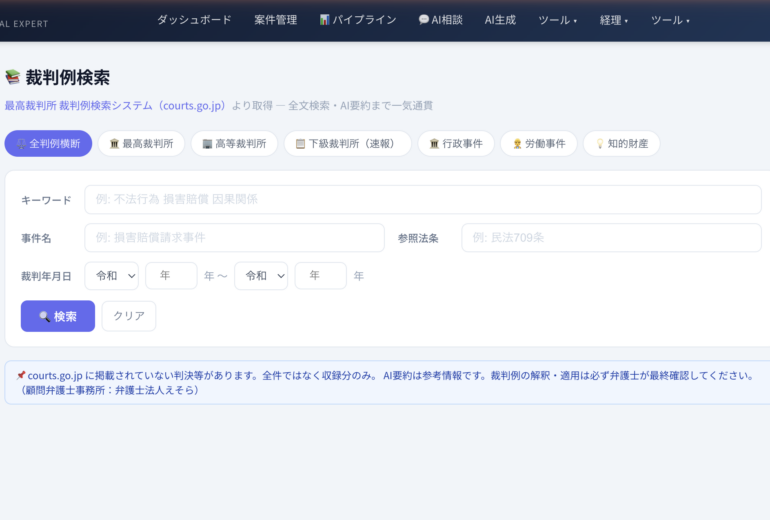770x520 pixels.
Task: Select the 最高裁判所 court filter tab
Action: point(141,144)
